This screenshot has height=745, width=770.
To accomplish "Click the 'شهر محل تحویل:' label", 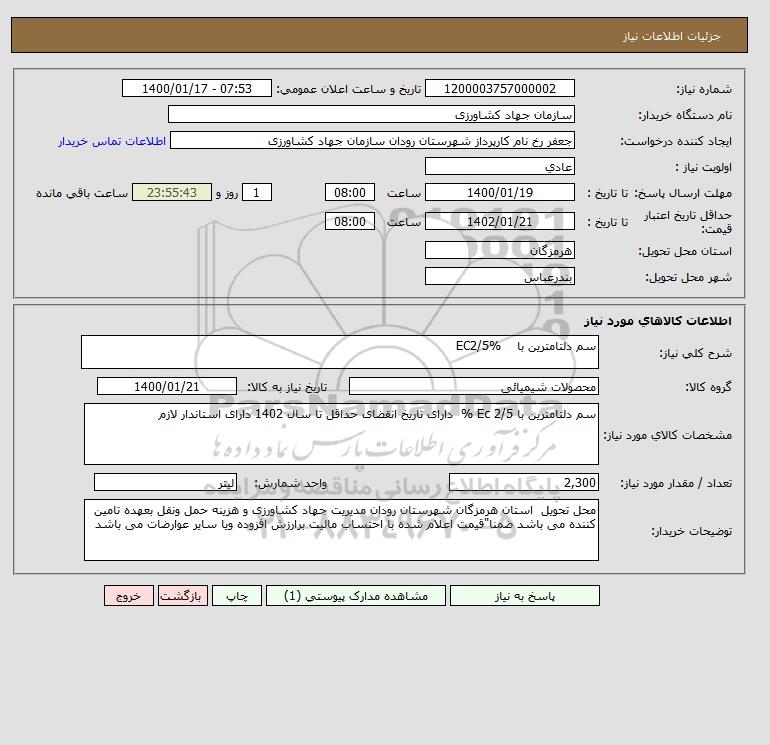I will pos(688,277).
